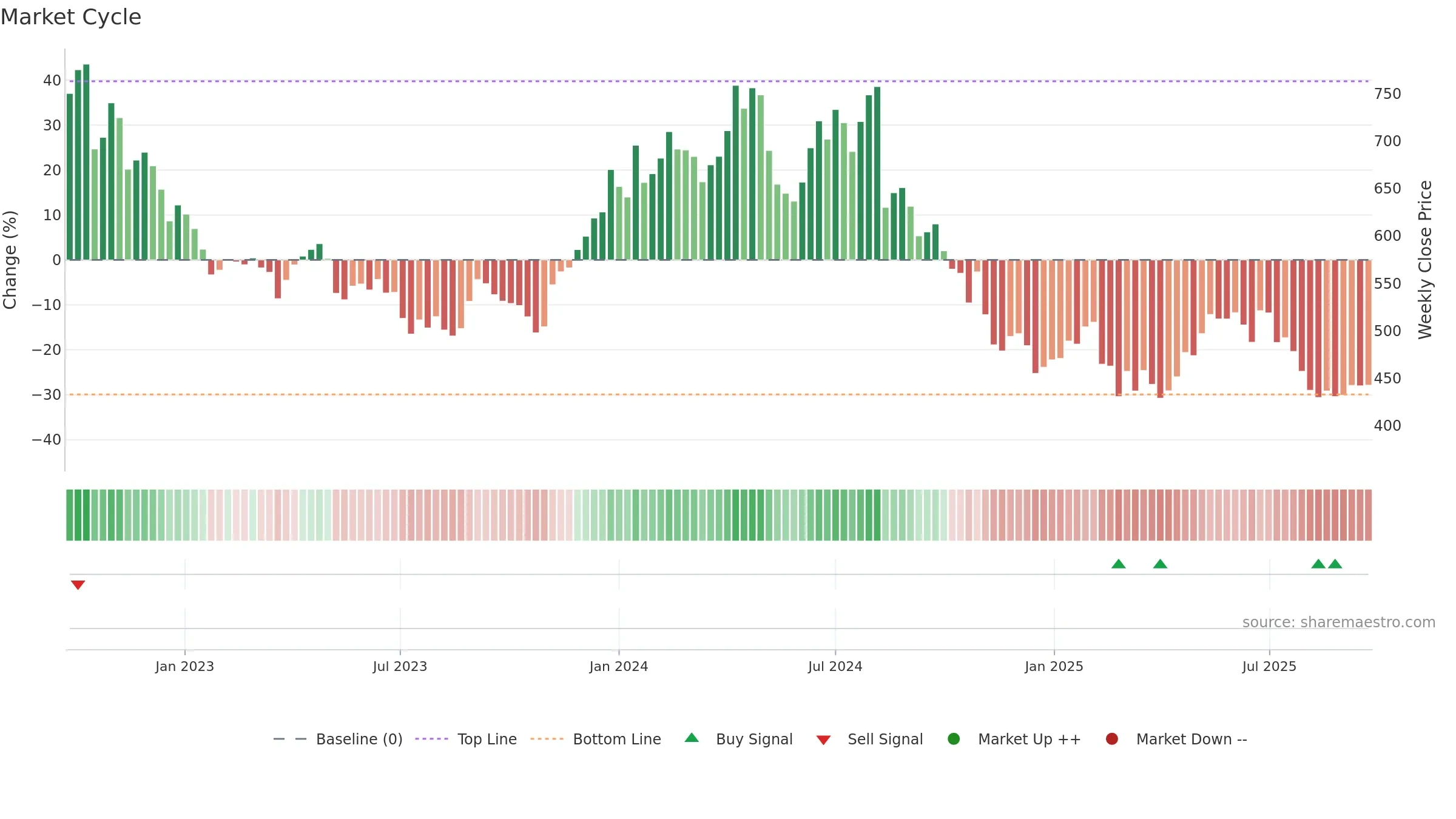Click the grey dashed Baseline legend sample
The width and height of the screenshot is (1456, 819).
(290, 739)
